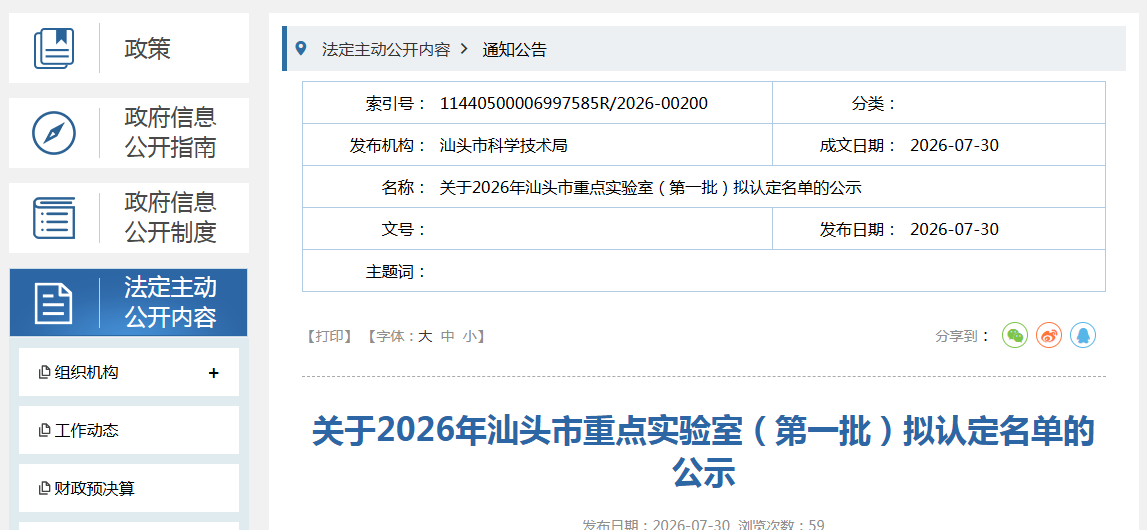Click 法定主动公开内容 breadcrumb link

[x=386, y=50]
